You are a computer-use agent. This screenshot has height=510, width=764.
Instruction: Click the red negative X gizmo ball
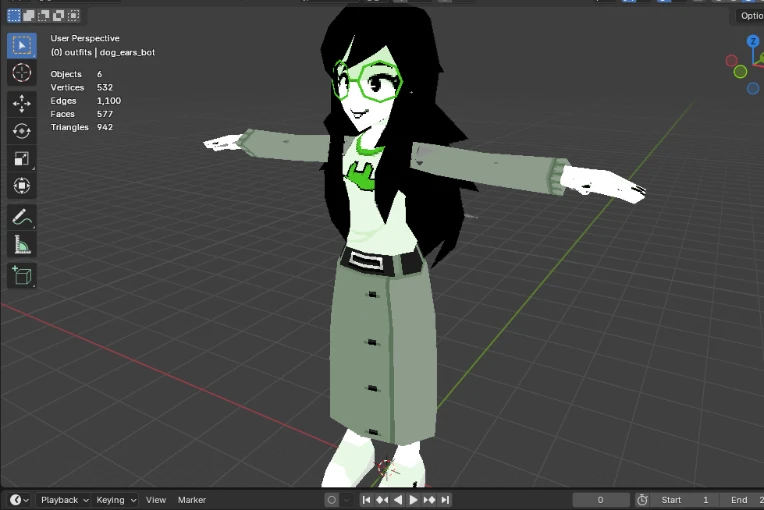[731, 61]
